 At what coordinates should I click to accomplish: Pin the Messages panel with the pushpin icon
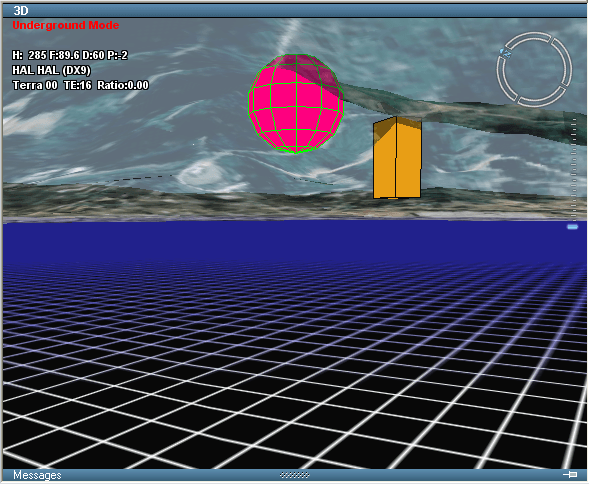pyautogui.click(x=570, y=475)
